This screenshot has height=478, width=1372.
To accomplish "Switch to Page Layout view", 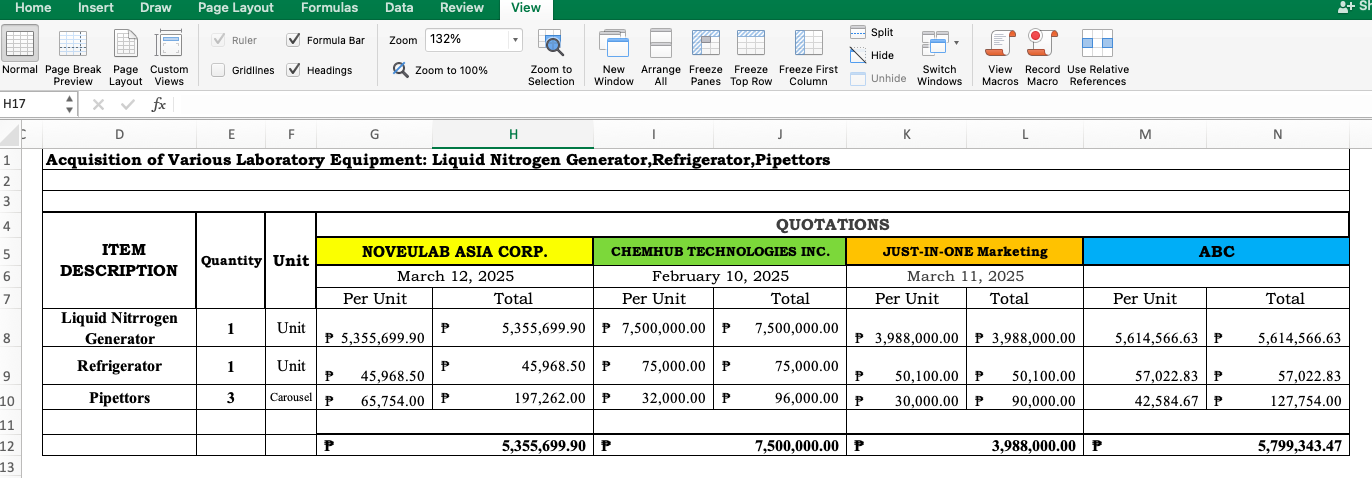I will point(126,58).
